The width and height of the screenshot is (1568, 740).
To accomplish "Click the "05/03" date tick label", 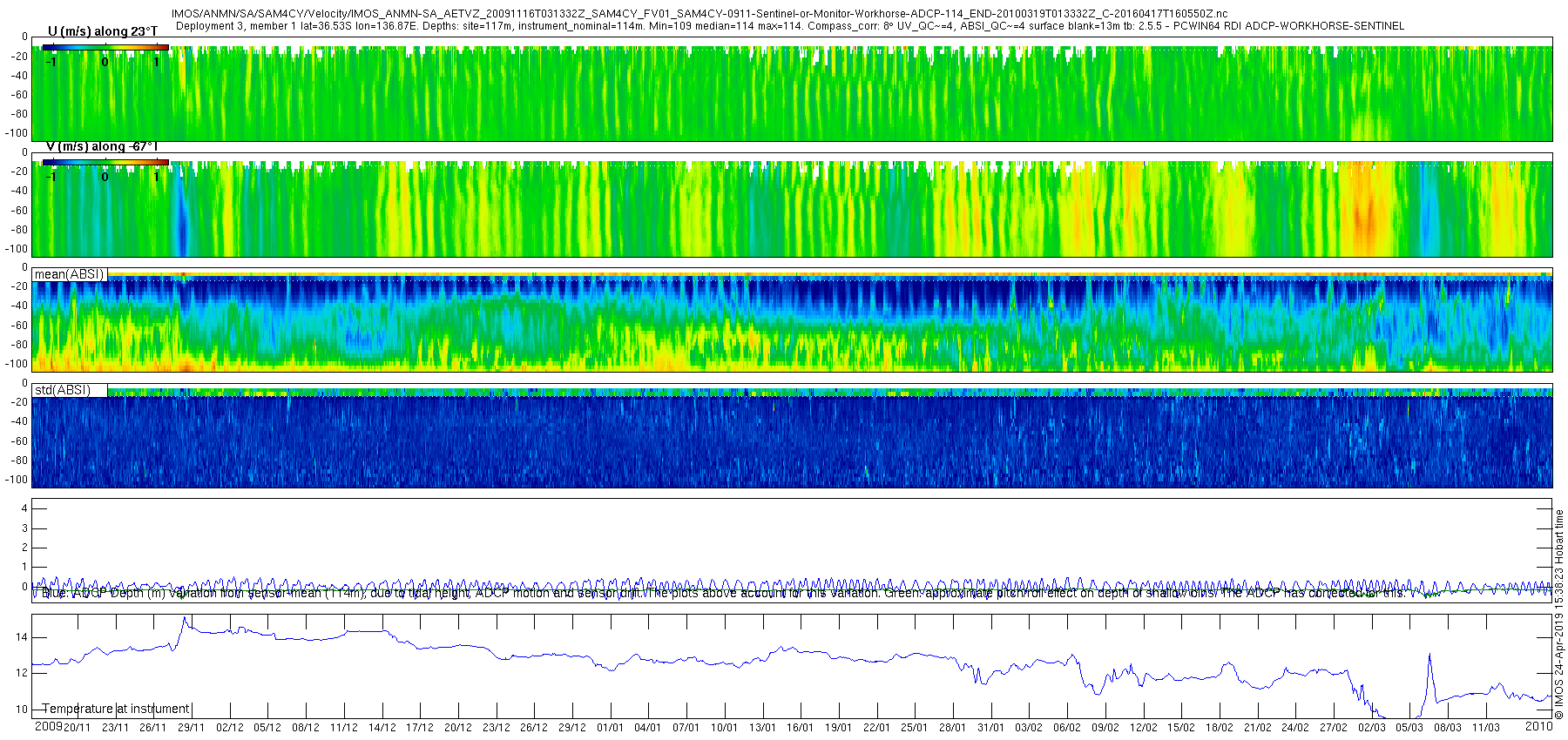I will pyautogui.click(x=1409, y=727).
